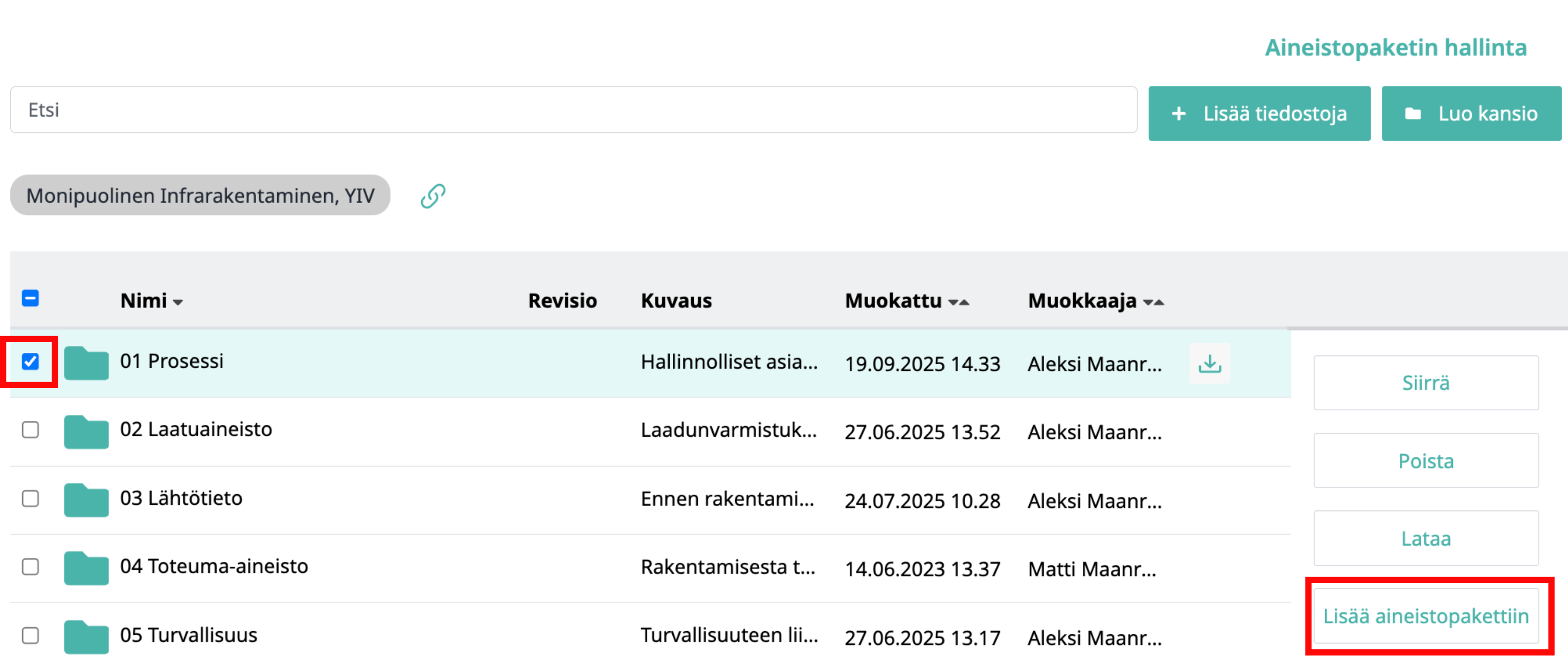Image resolution: width=1568 pixels, height=667 pixels.
Task: Open Aineistopaketin hallinta link
Action: 1395,48
